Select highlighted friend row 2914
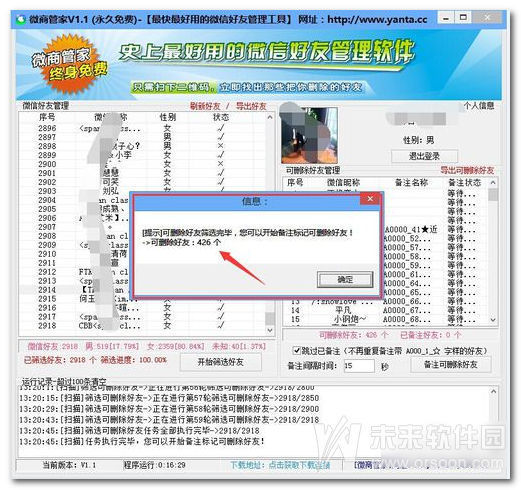 [74, 290]
